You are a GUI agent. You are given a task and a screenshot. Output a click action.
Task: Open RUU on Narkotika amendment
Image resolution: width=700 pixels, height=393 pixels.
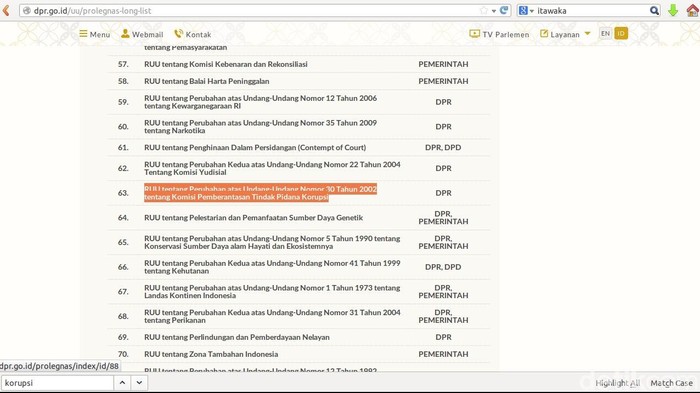pyautogui.click(x=261, y=126)
